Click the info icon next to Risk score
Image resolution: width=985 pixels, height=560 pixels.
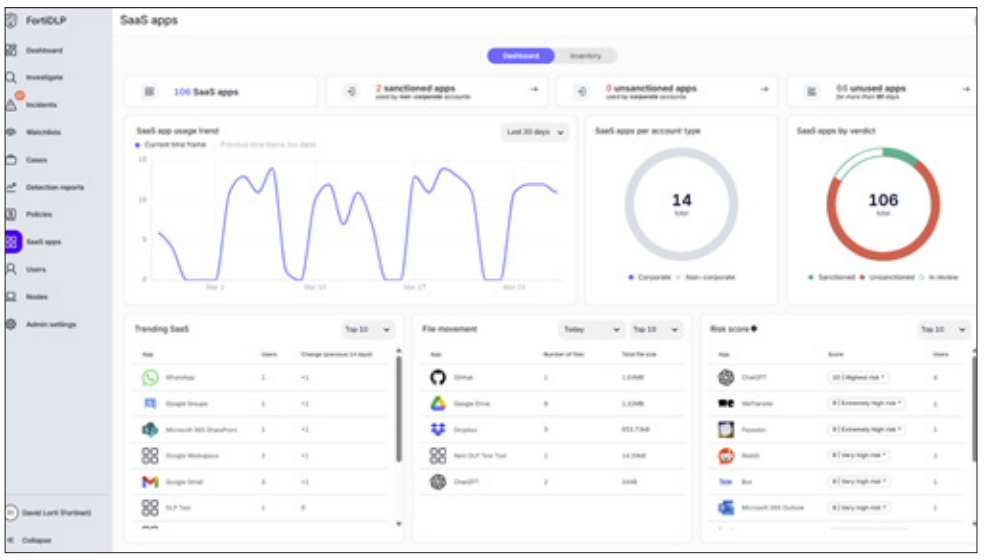[x=753, y=328]
